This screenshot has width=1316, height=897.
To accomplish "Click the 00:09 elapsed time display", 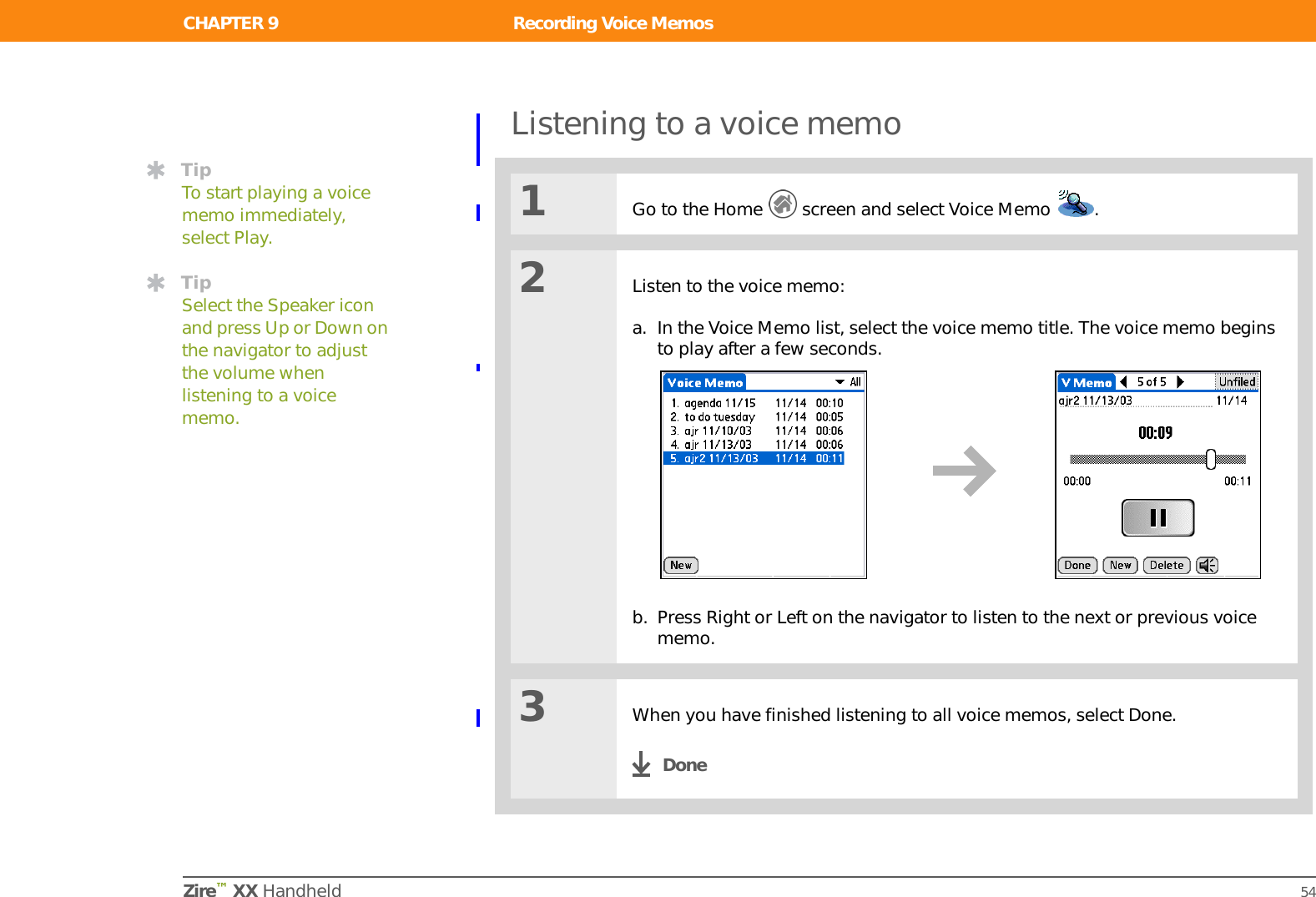I will pos(1156,433).
